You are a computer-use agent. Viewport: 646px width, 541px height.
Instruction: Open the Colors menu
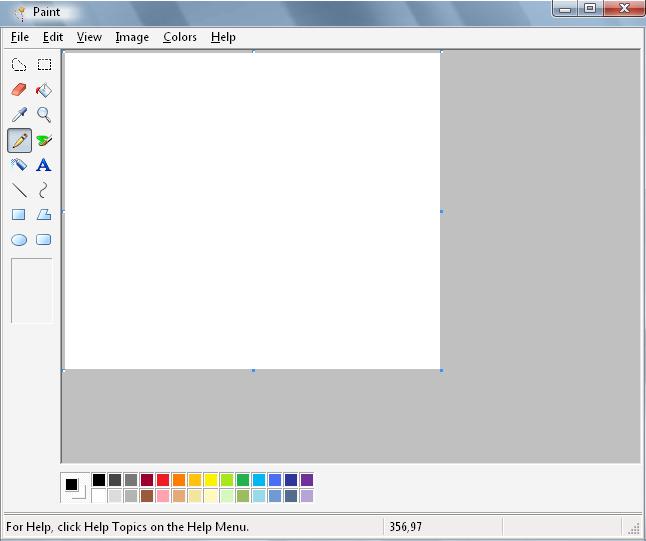[x=180, y=37]
